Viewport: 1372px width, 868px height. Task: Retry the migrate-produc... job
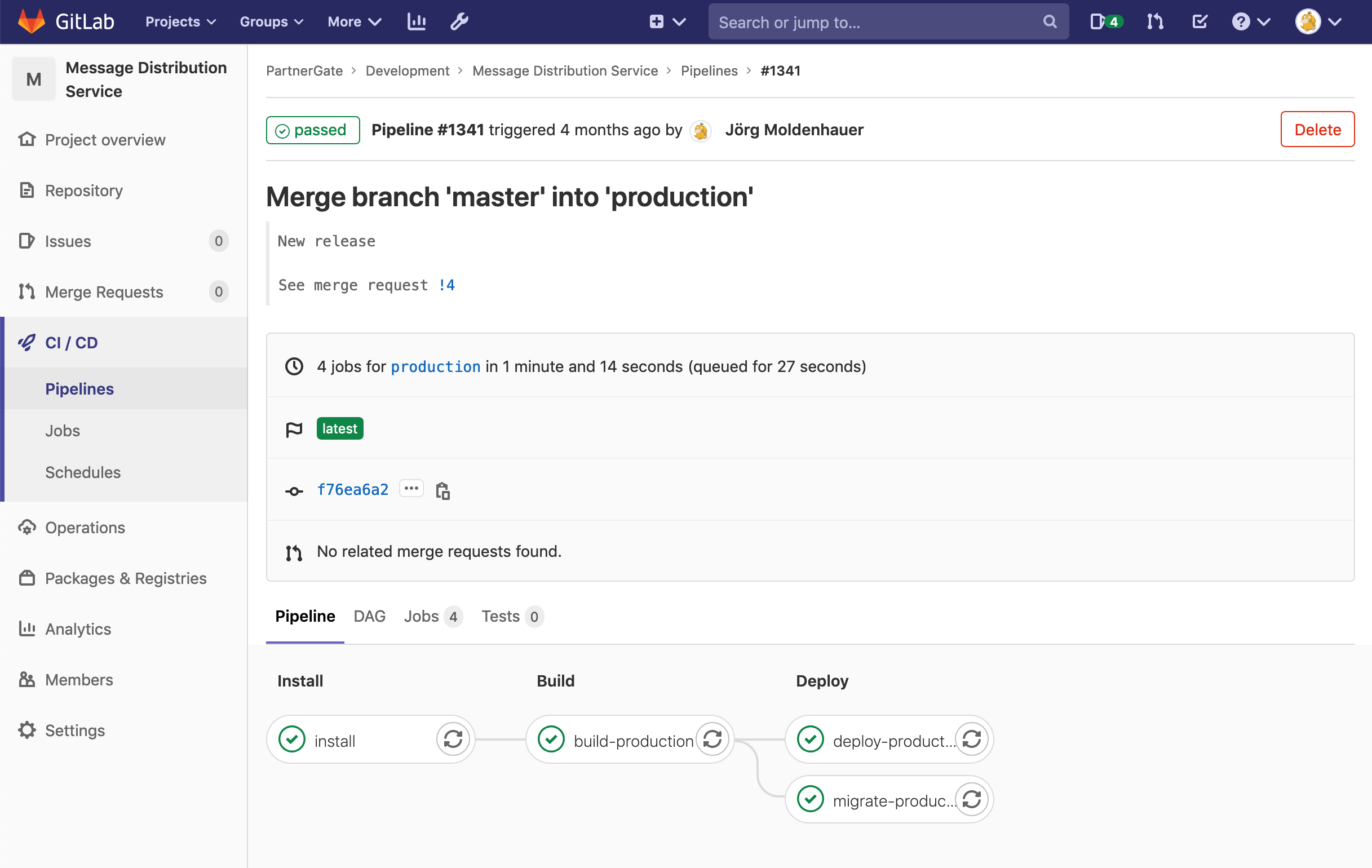[x=971, y=799]
